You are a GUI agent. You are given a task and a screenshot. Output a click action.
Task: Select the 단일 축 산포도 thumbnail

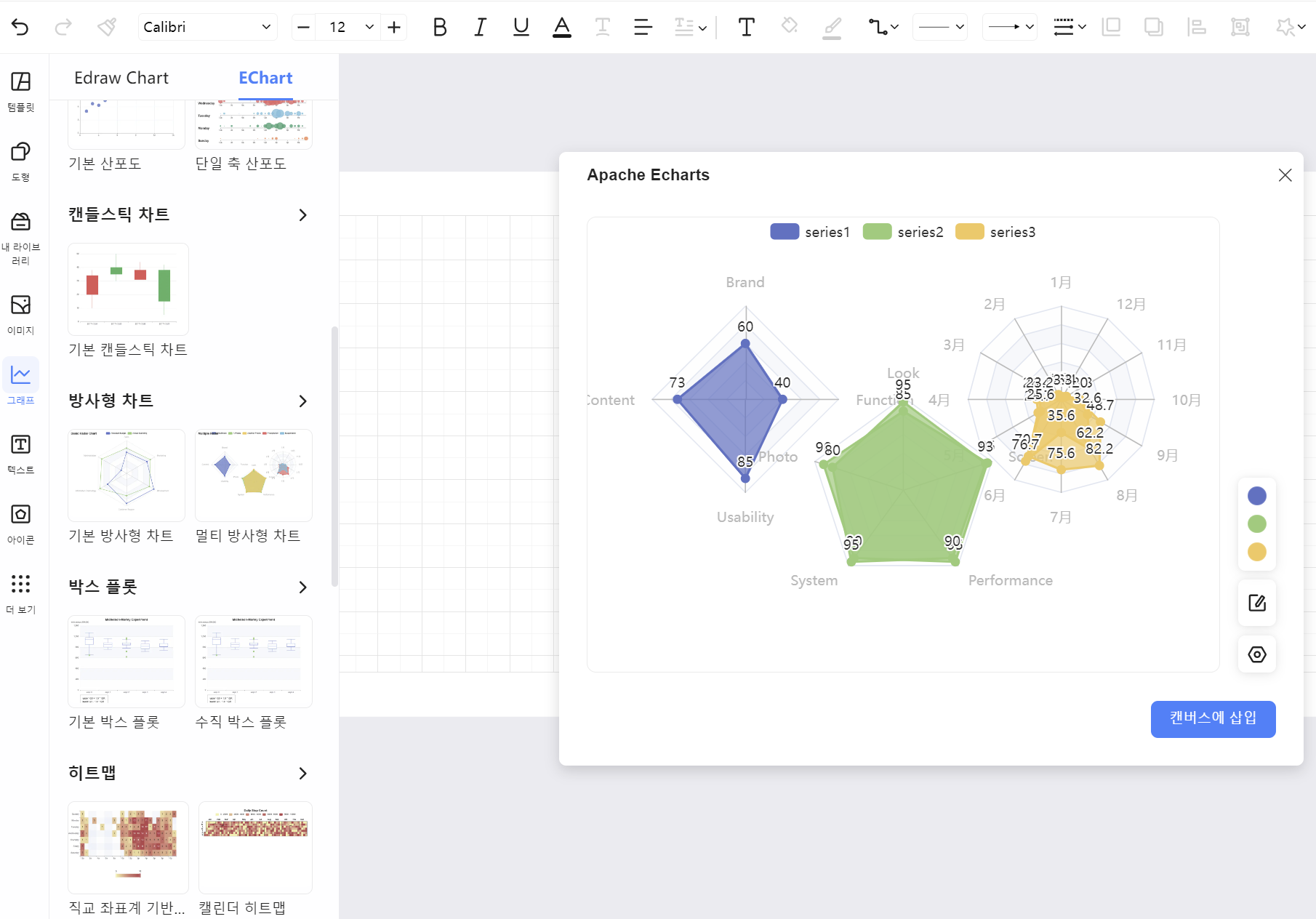(254, 125)
